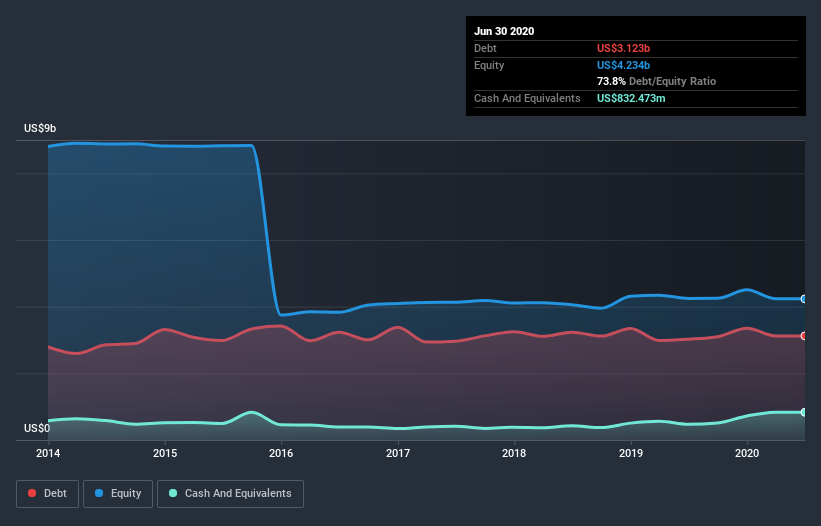Click the US$832.473m cash value
Viewport: 821px width, 526px height.
coord(631,98)
